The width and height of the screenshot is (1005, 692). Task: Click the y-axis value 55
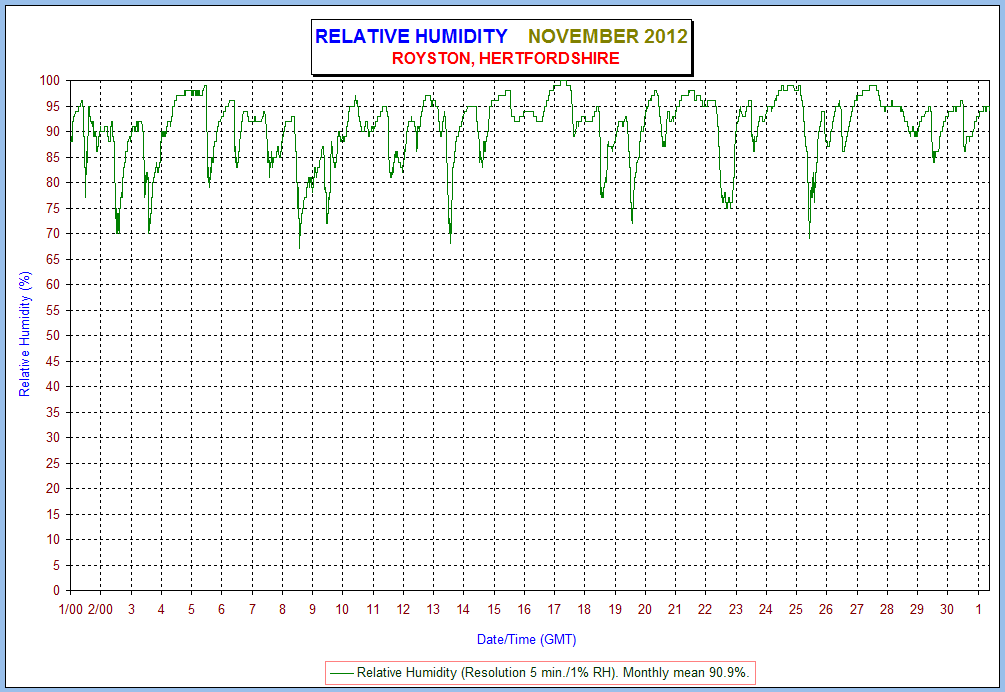point(53,310)
